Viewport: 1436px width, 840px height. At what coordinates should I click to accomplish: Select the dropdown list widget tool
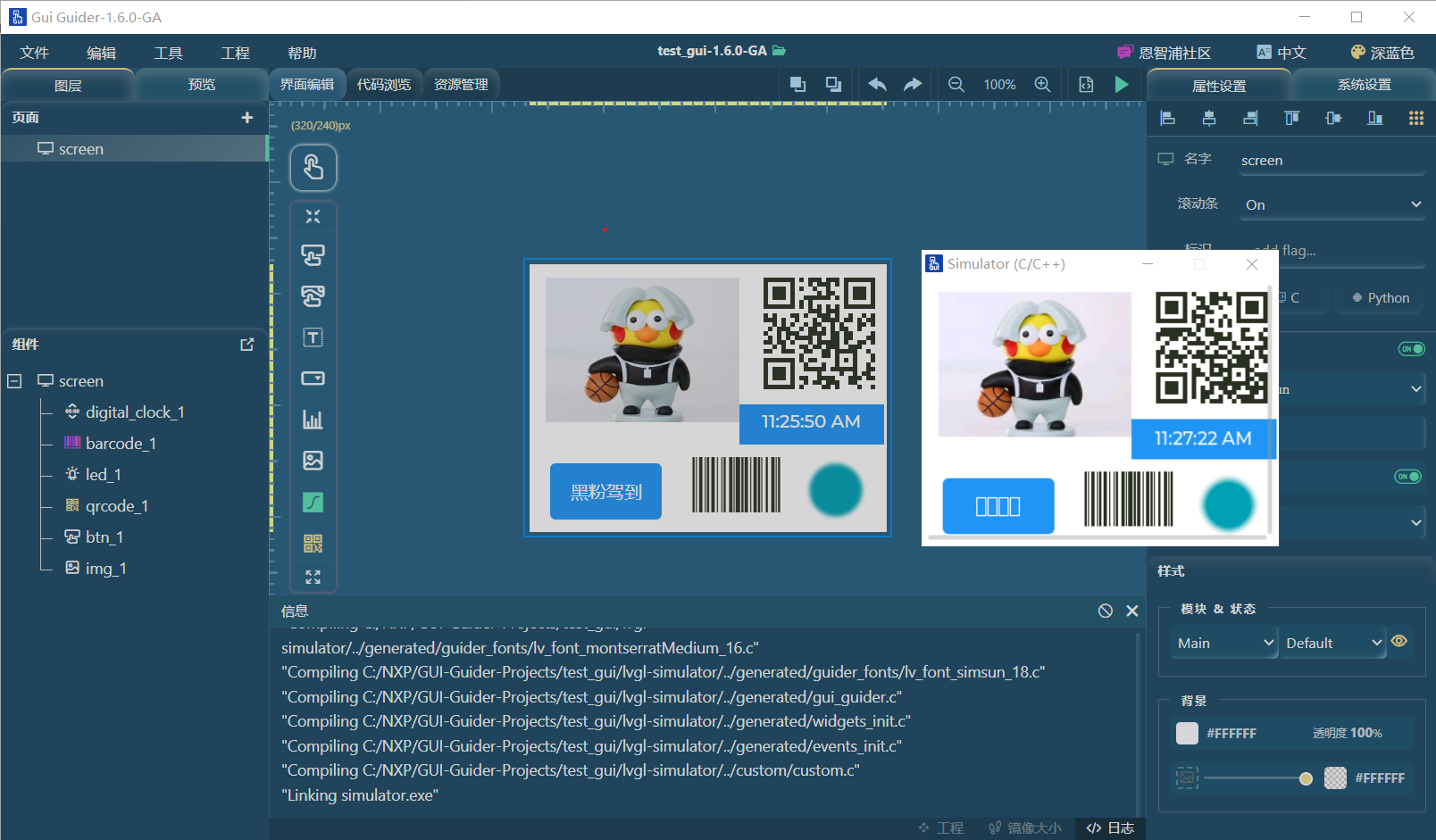313,378
